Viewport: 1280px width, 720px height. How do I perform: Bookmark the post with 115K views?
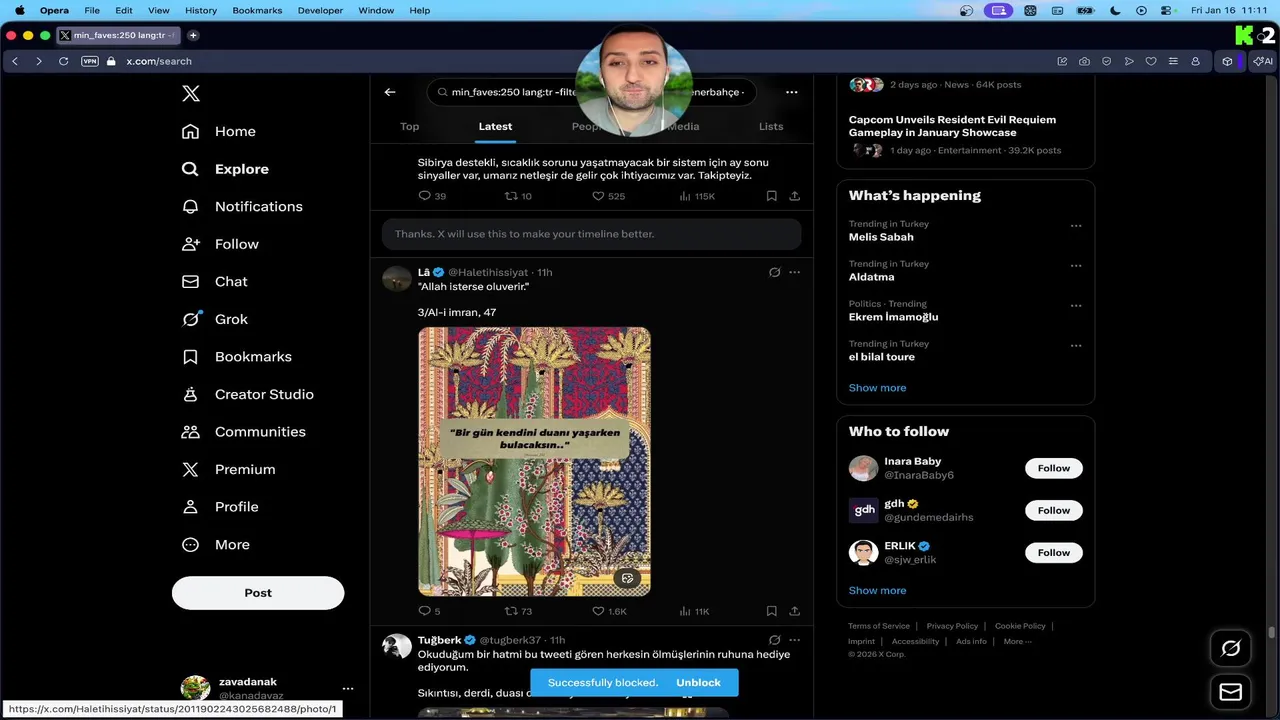(x=771, y=196)
